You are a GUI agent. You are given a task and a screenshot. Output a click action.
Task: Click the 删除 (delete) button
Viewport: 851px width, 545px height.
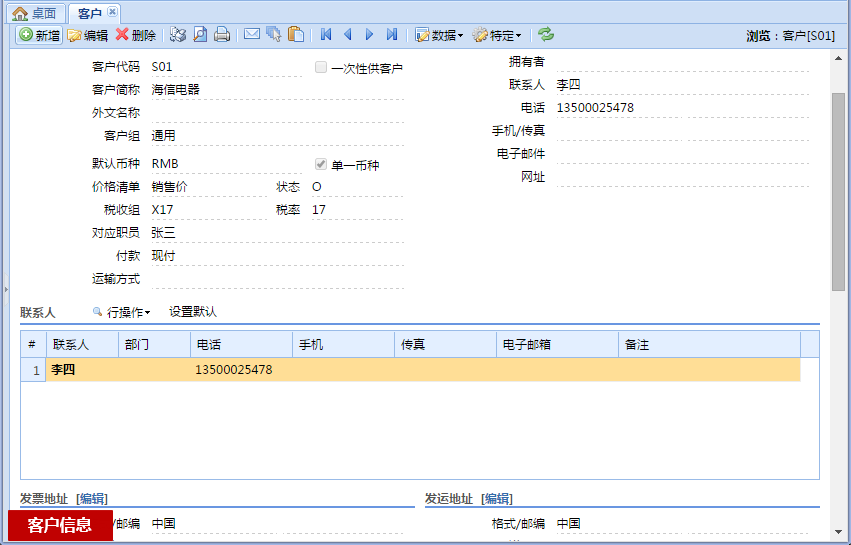136,35
